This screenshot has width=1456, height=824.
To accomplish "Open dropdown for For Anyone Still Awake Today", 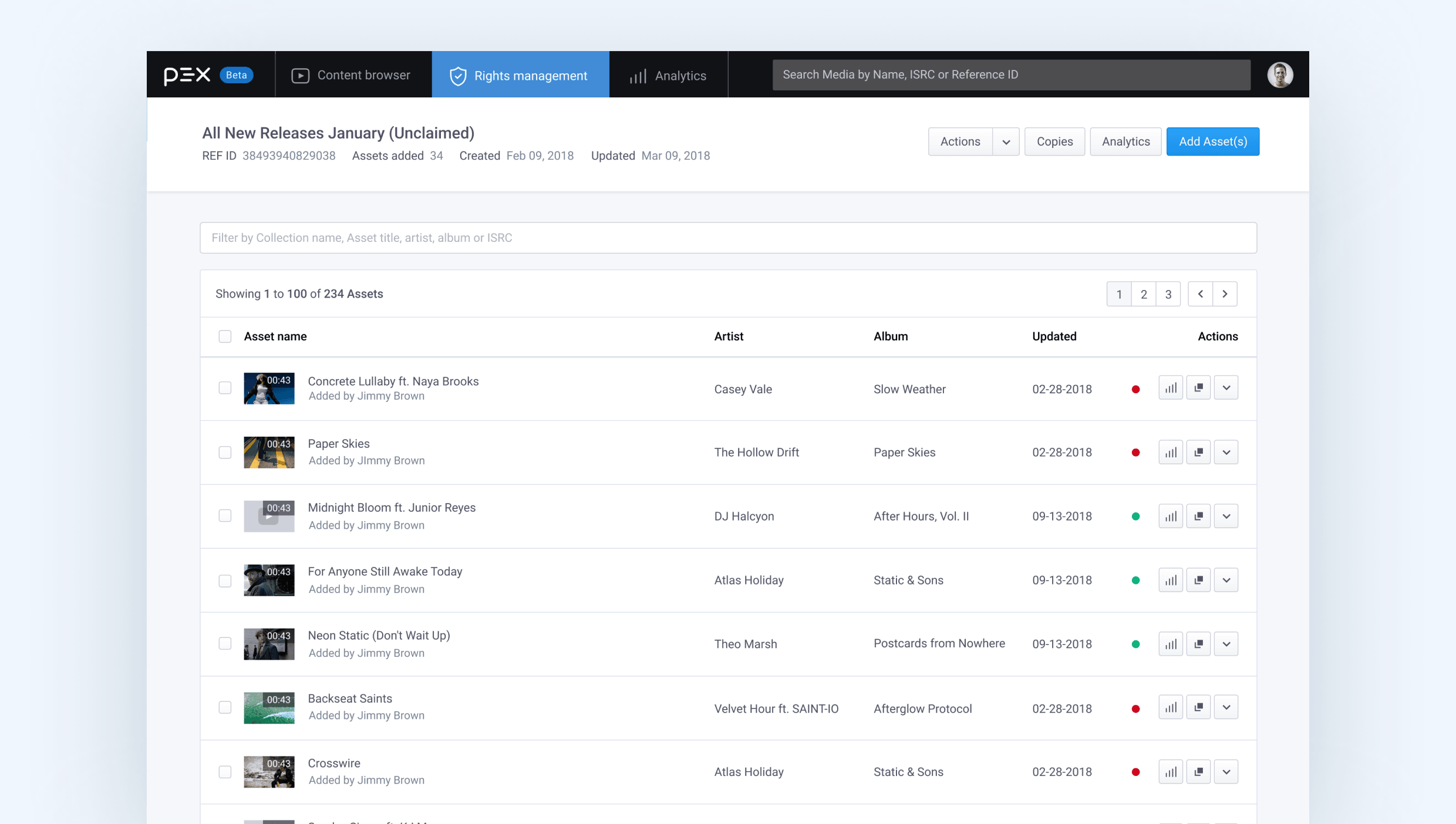I will tap(1226, 580).
